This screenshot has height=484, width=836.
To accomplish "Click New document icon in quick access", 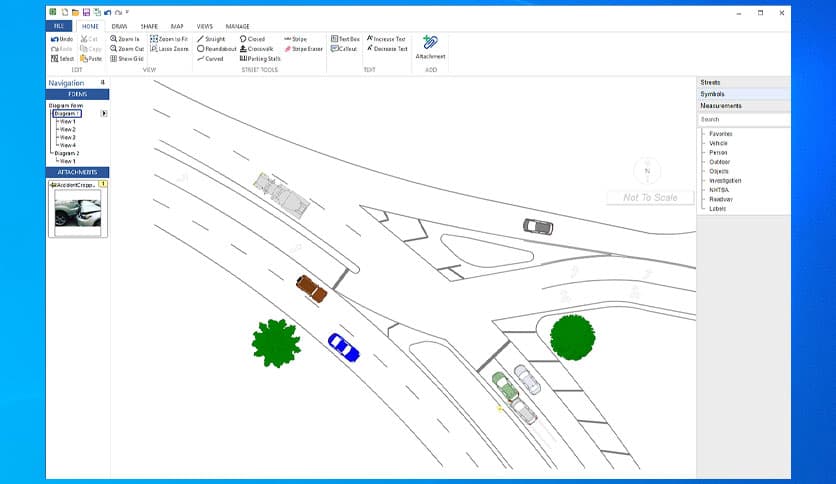I will point(65,12).
